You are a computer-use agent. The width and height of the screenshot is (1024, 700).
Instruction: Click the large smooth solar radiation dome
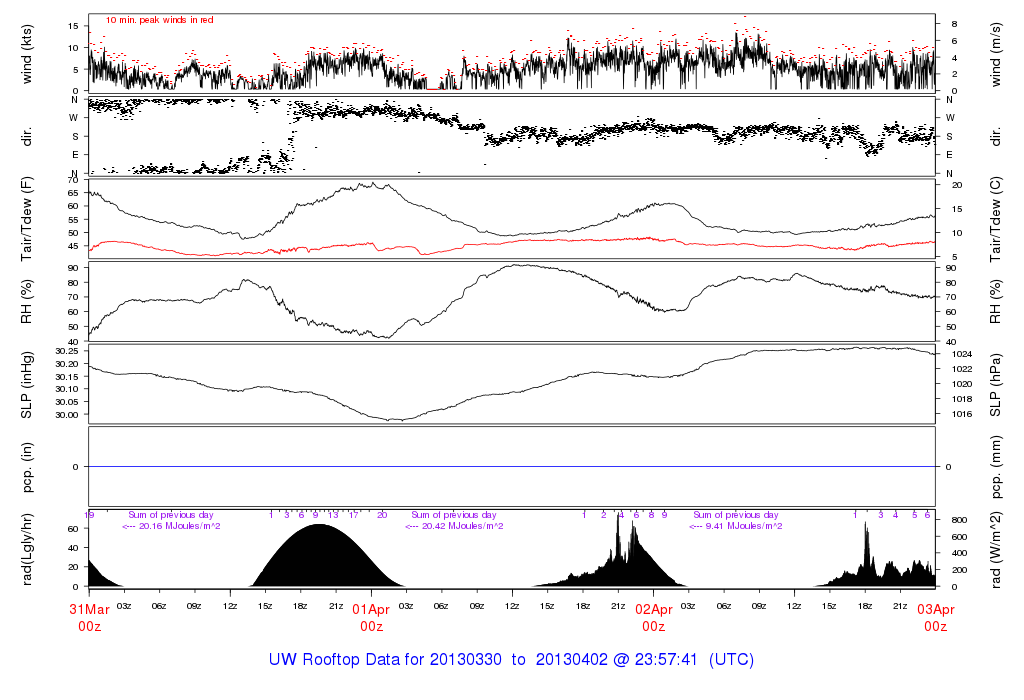[x=320, y=560]
